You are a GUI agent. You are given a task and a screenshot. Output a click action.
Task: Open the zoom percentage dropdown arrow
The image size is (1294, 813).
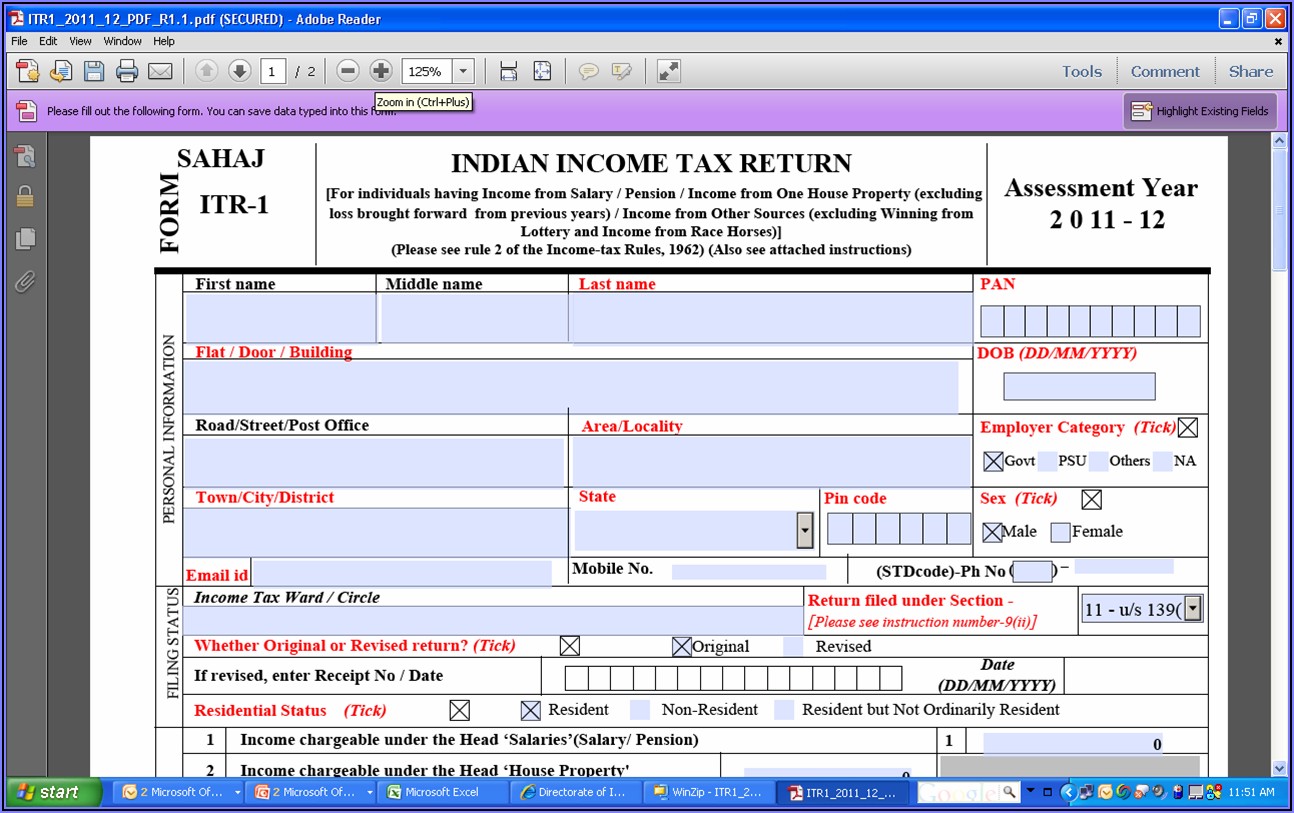[463, 71]
